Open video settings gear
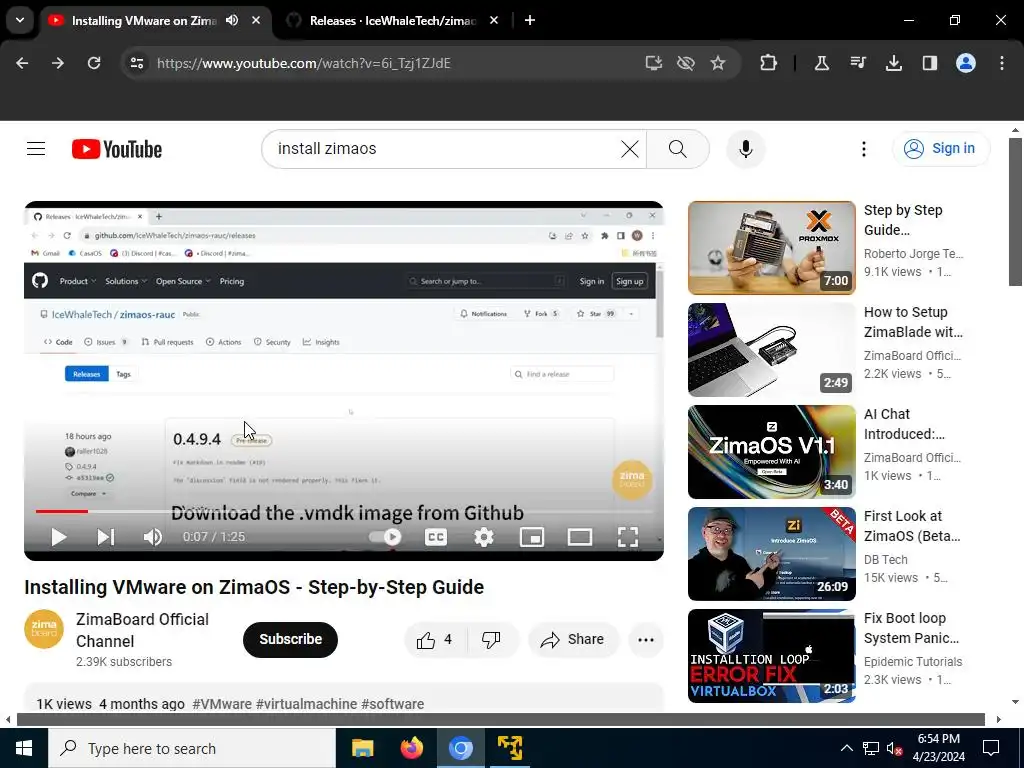 coord(484,537)
